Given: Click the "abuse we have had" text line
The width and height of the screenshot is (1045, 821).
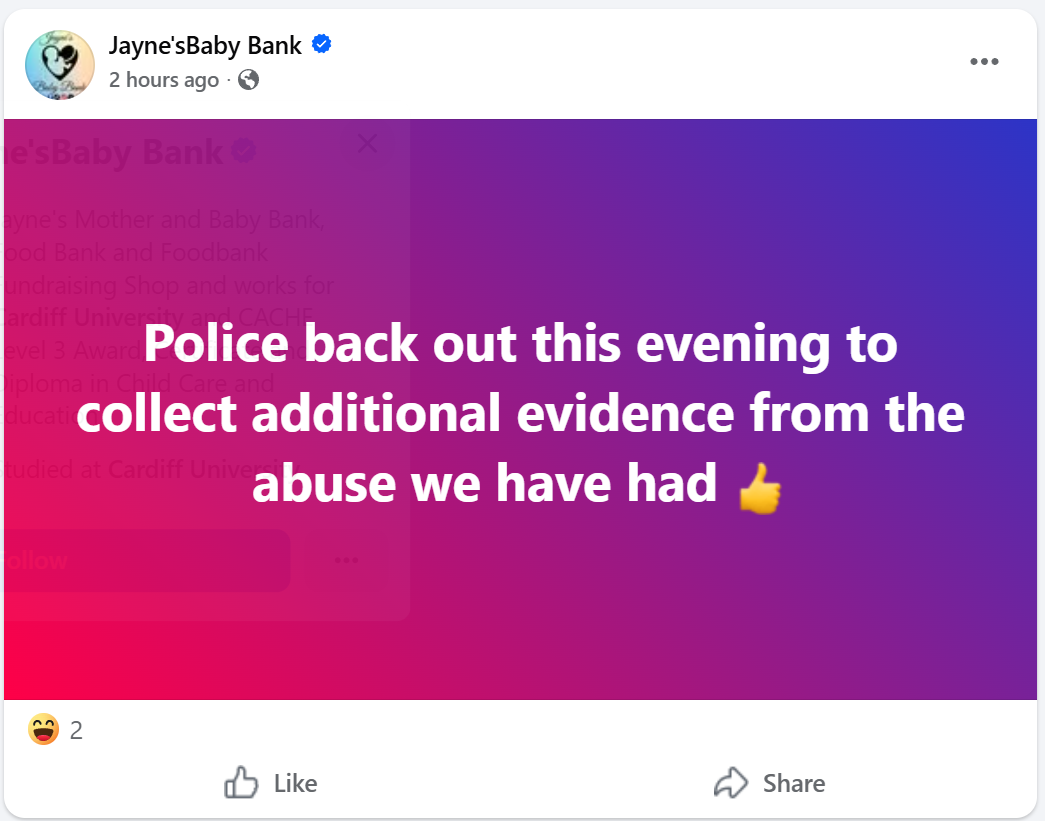Looking at the screenshot, I should tap(485, 485).
